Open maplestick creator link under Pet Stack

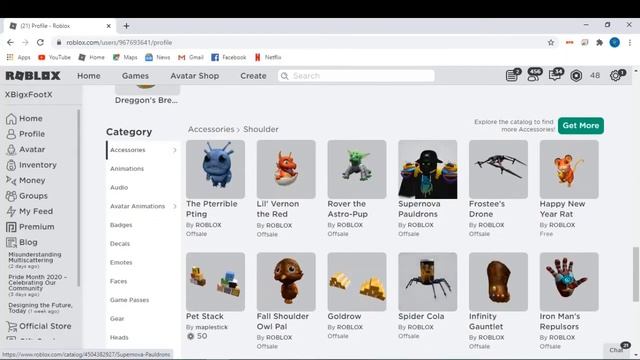pos(211,327)
